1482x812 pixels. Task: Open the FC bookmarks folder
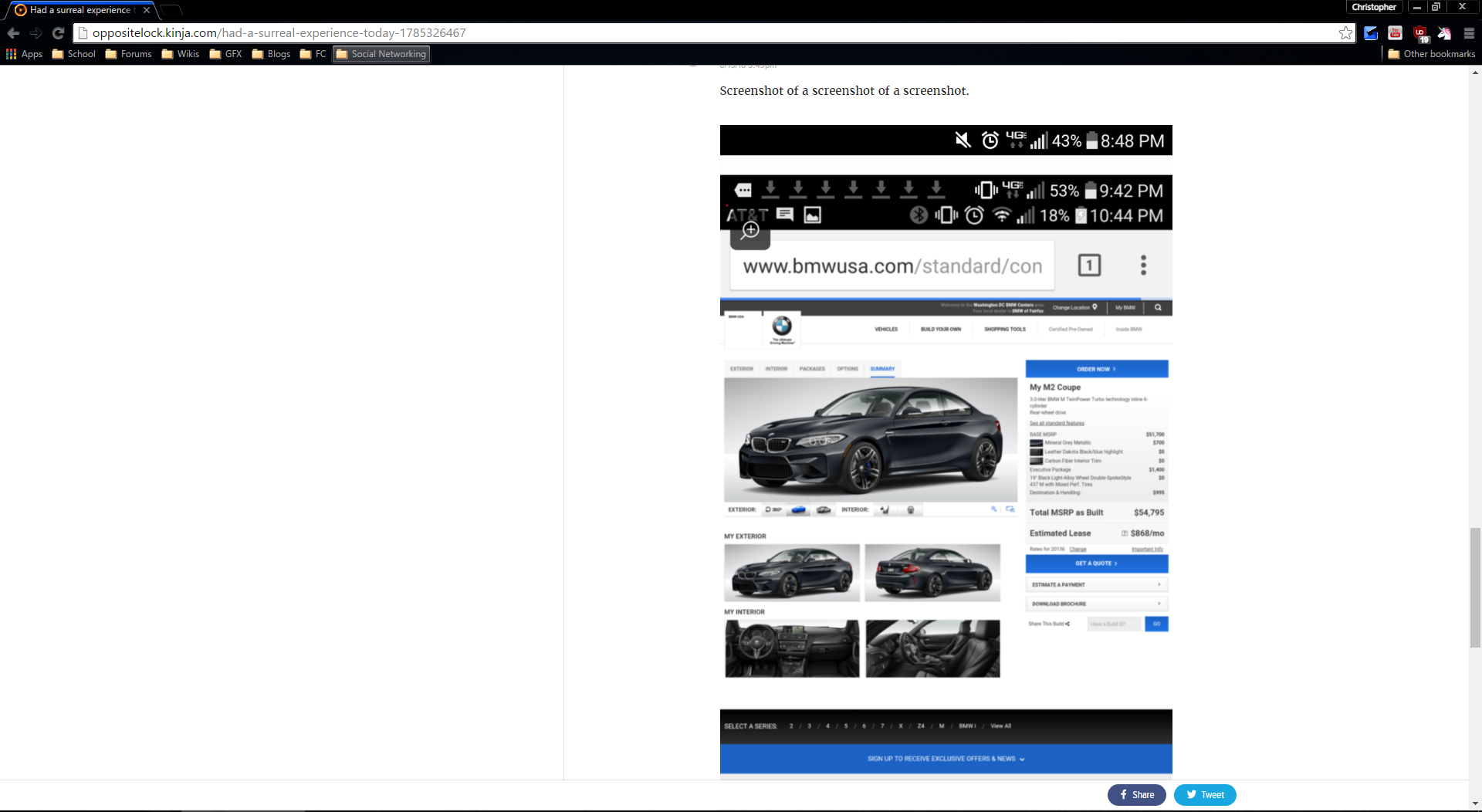click(313, 54)
